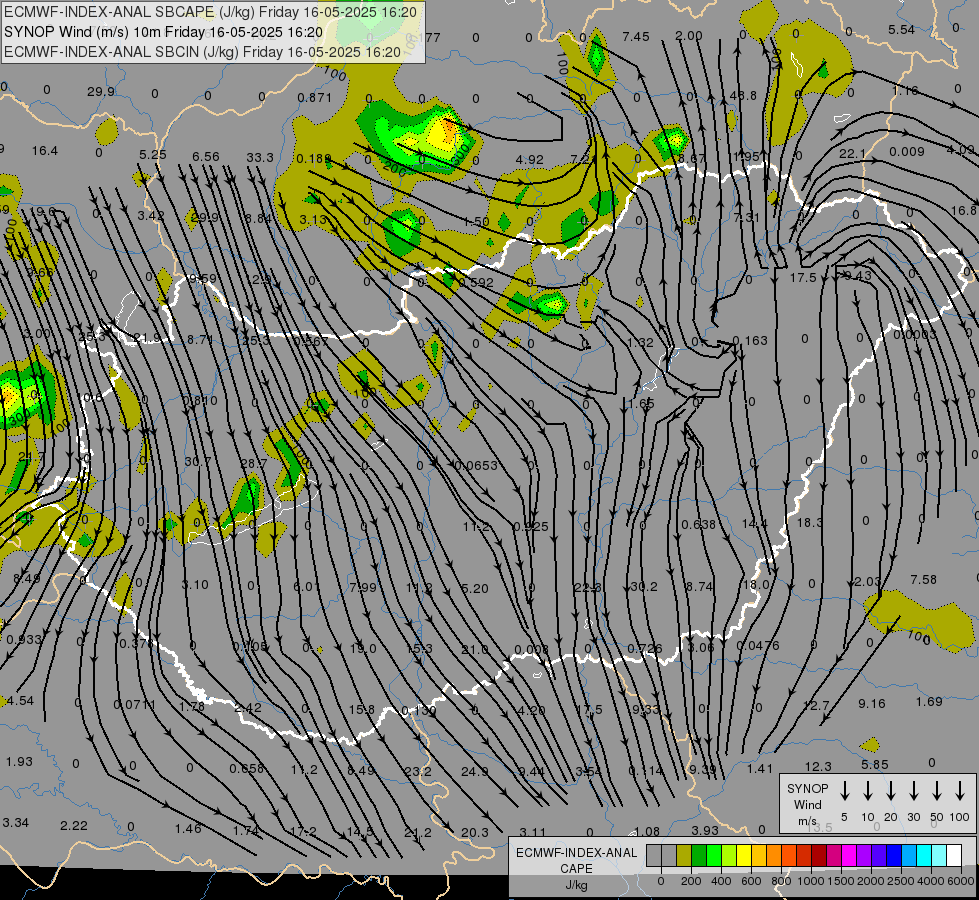Image resolution: width=979 pixels, height=900 pixels.
Task: Click the 2.22 value on the map
Action: pos(74,826)
